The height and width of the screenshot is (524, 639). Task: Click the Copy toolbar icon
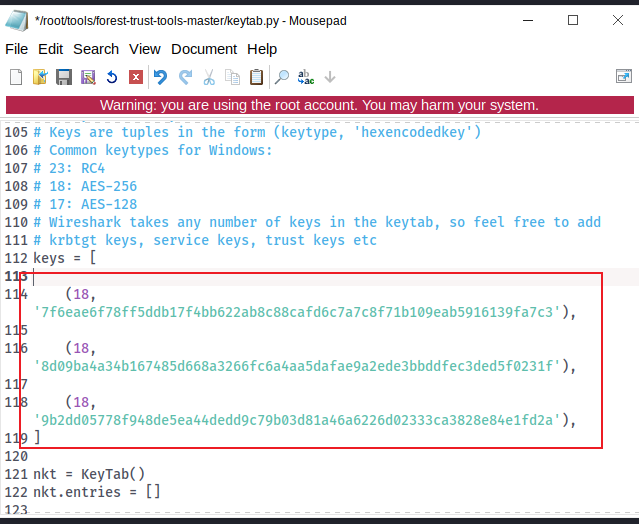click(233, 77)
